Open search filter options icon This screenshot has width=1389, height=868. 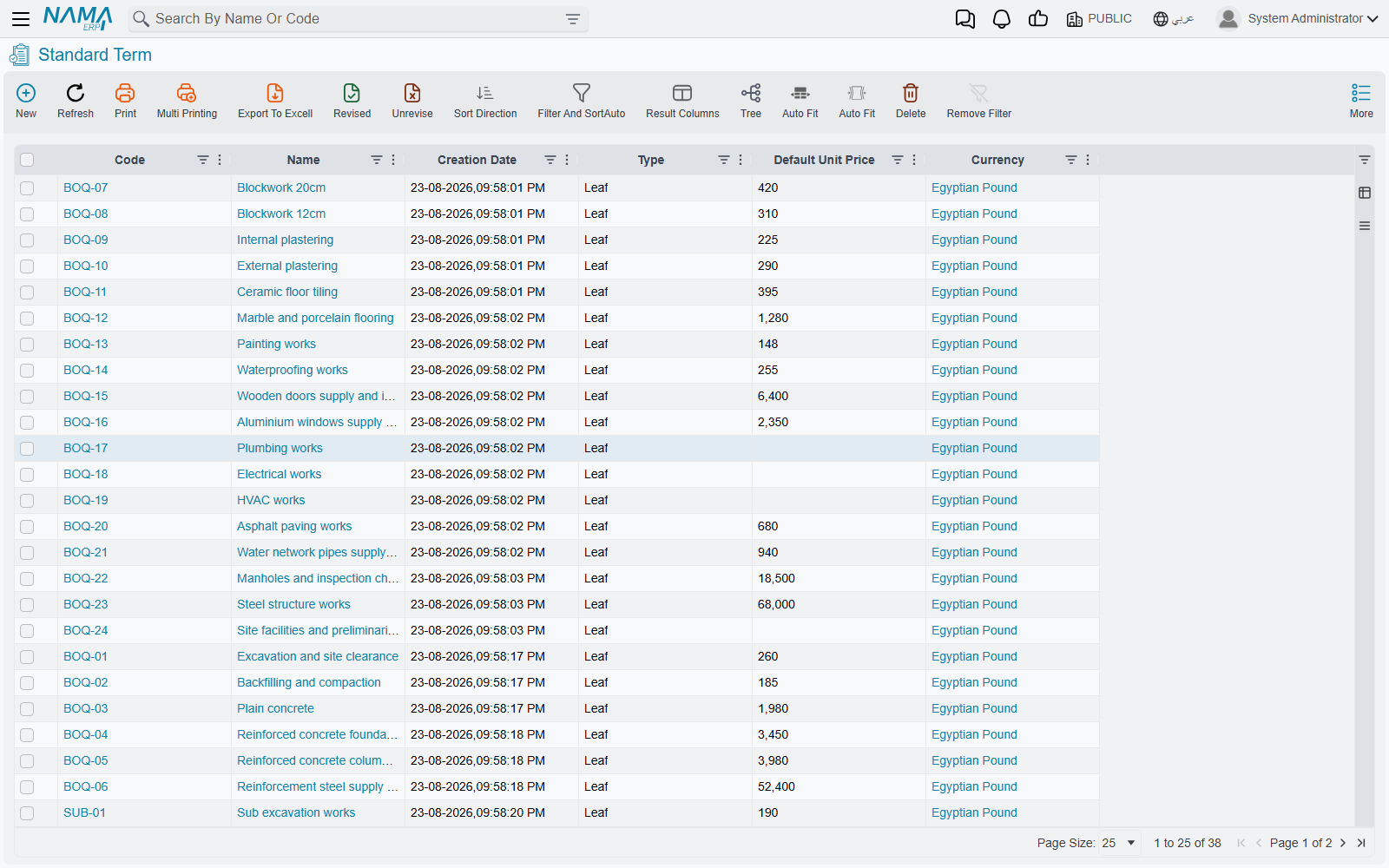(x=573, y=19)
